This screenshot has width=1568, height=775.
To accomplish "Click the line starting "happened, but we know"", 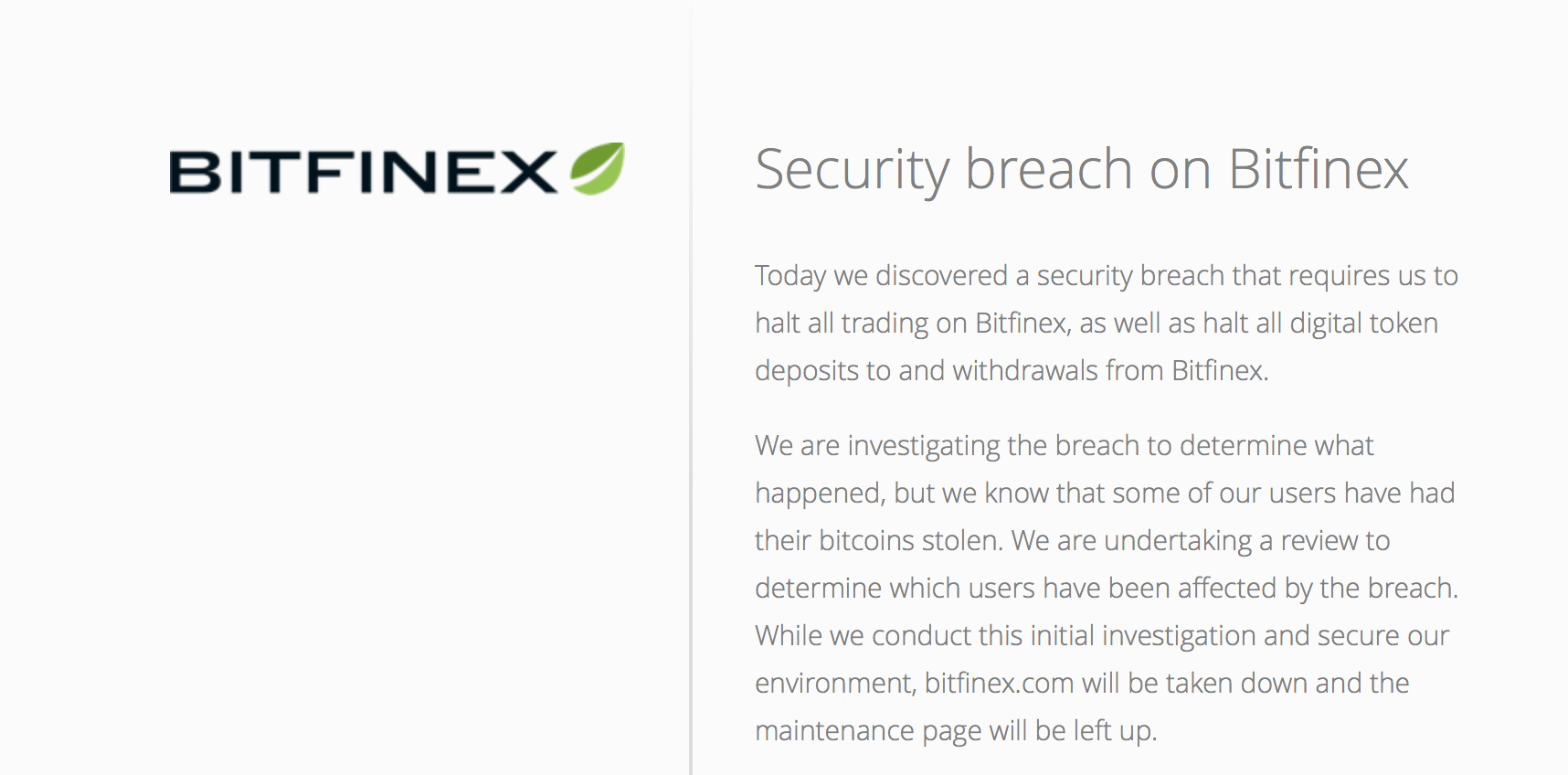I will 1104,493.
